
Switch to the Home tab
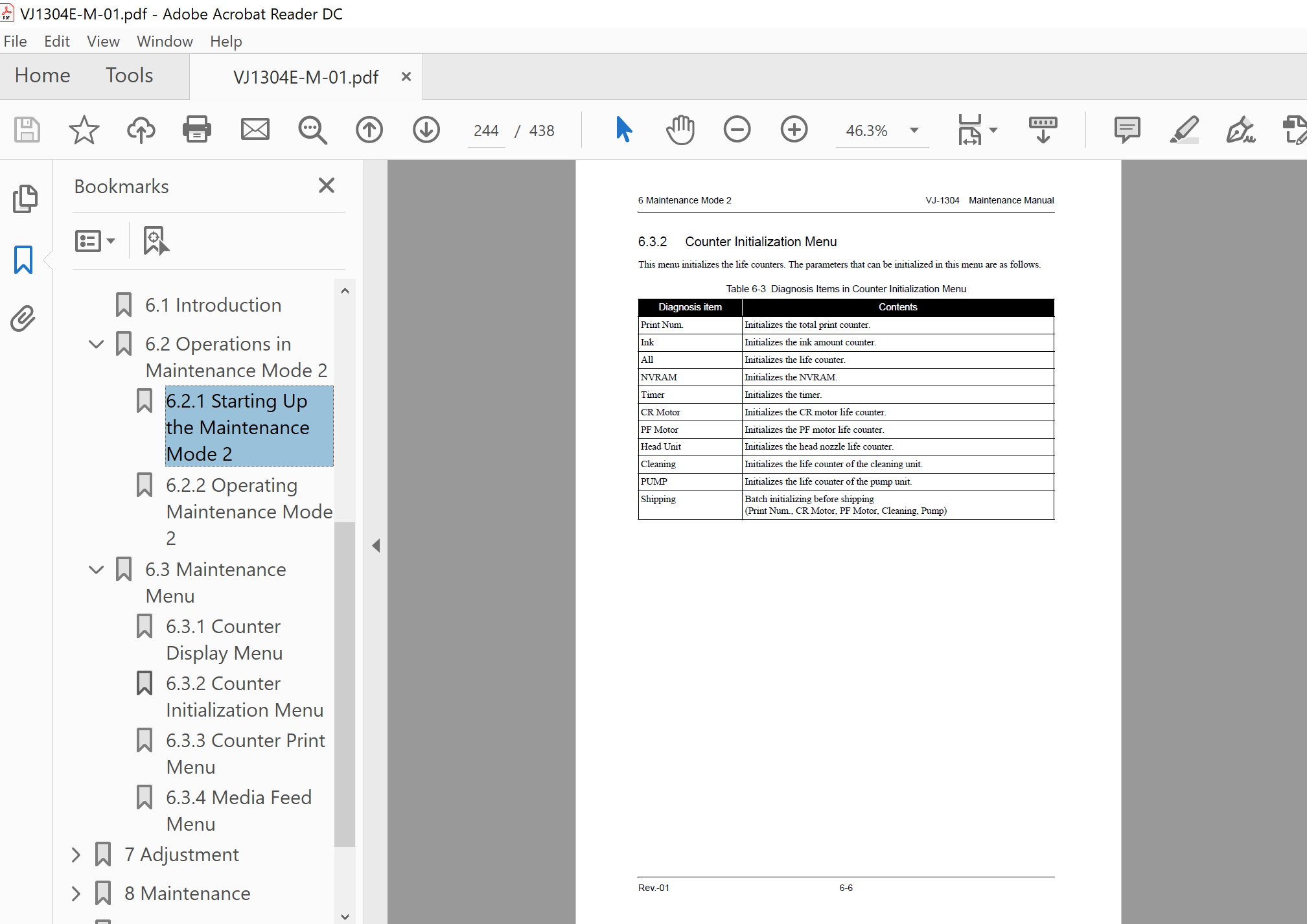coord(42,75)
